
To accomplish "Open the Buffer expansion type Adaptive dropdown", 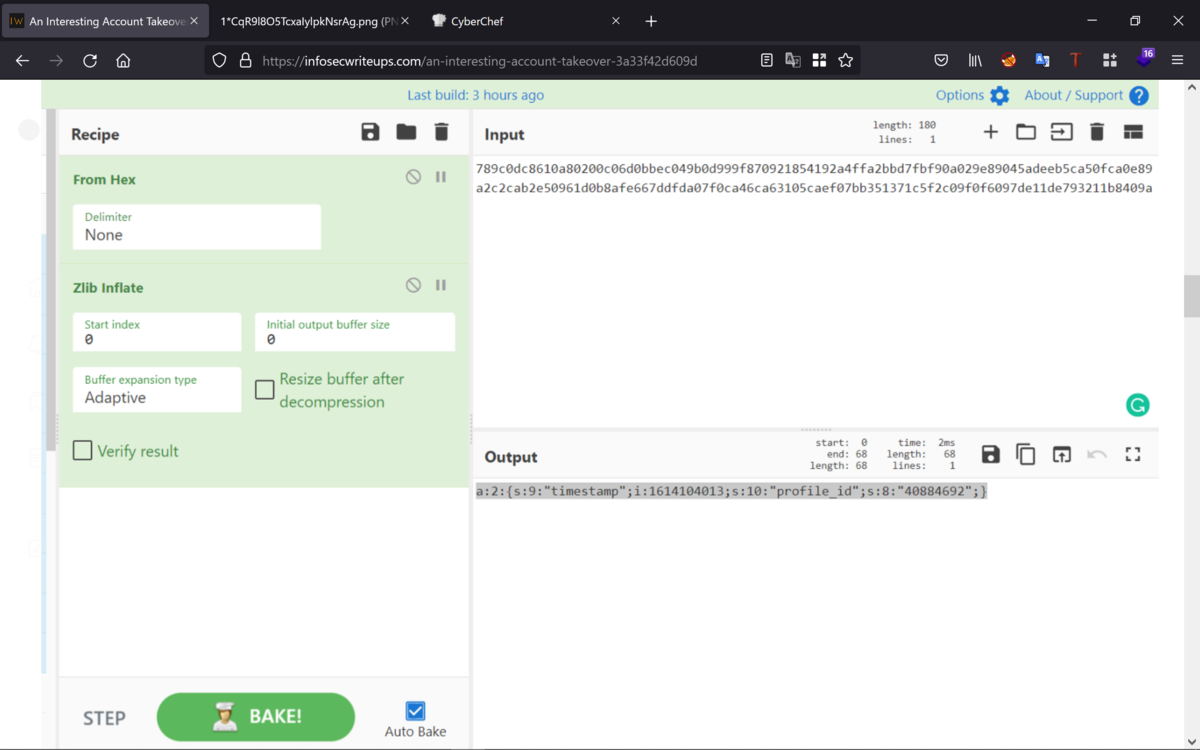I will (157, 390).
